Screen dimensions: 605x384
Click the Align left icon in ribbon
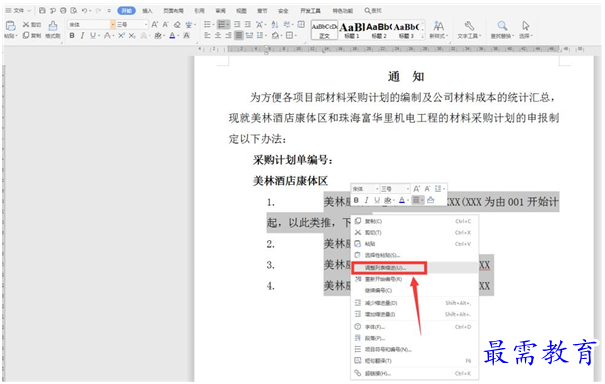click(207, 36)
